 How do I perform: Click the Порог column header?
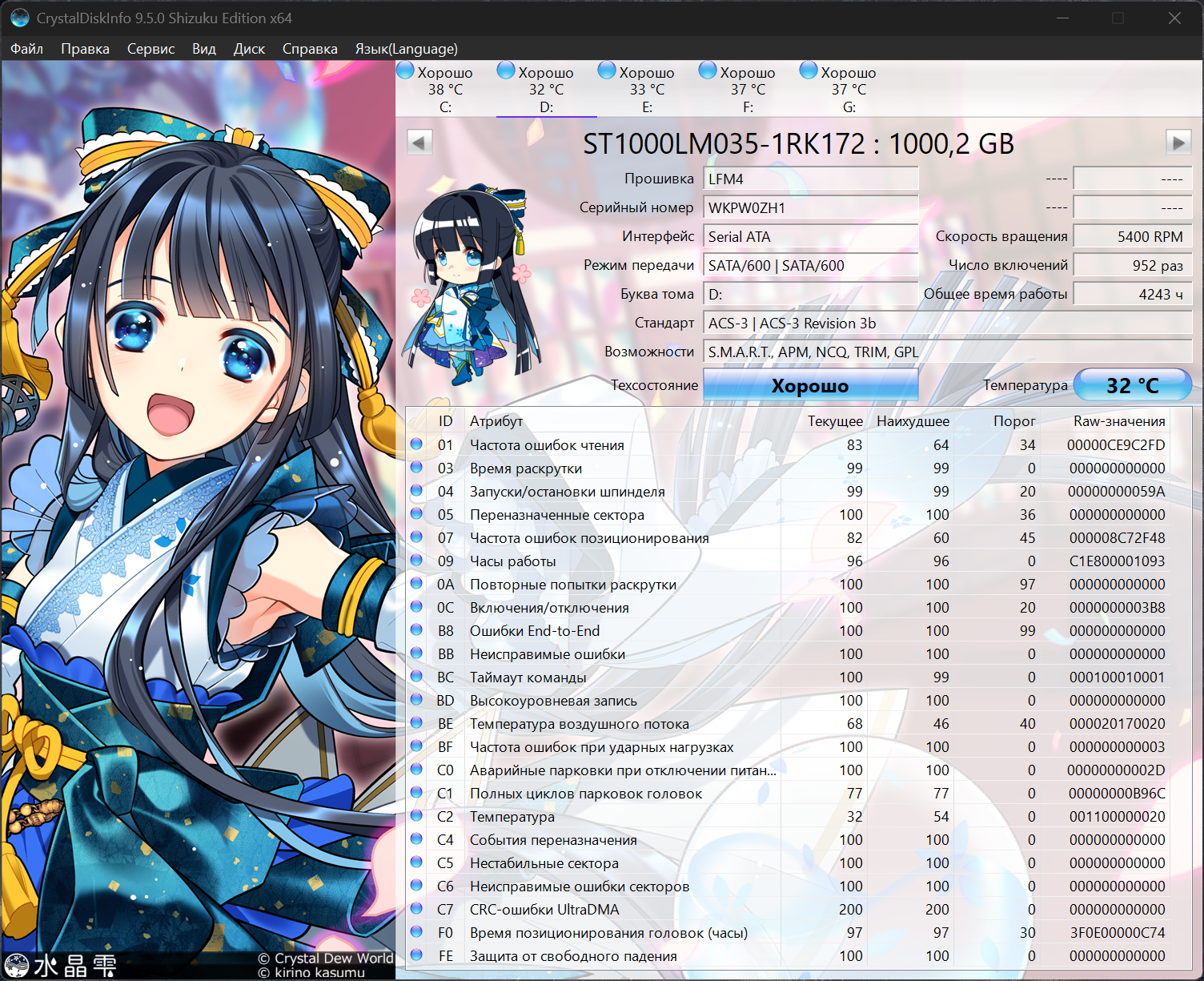click(1014, 421)
